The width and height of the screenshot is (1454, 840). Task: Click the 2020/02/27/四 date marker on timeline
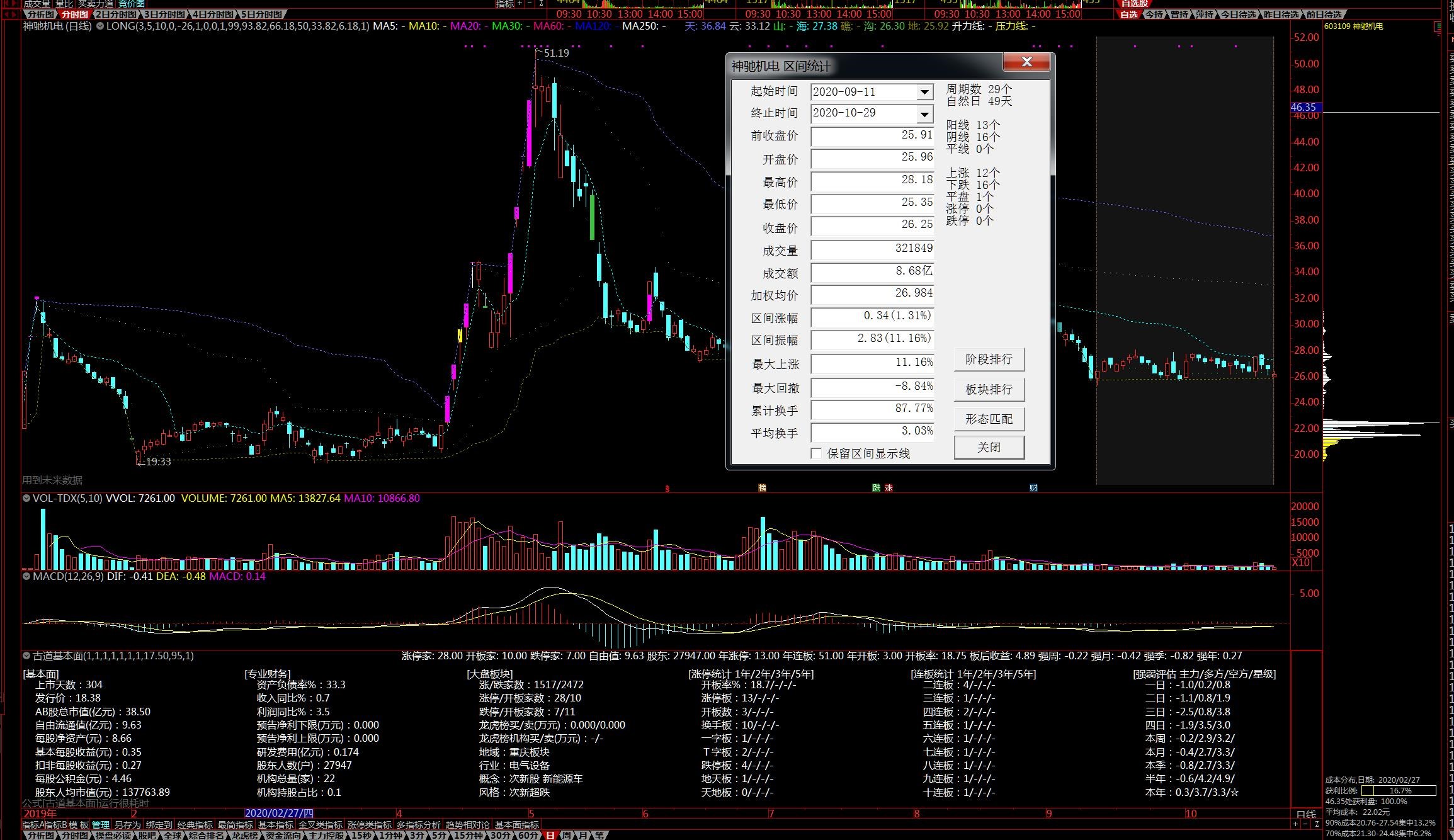[278, 813]
